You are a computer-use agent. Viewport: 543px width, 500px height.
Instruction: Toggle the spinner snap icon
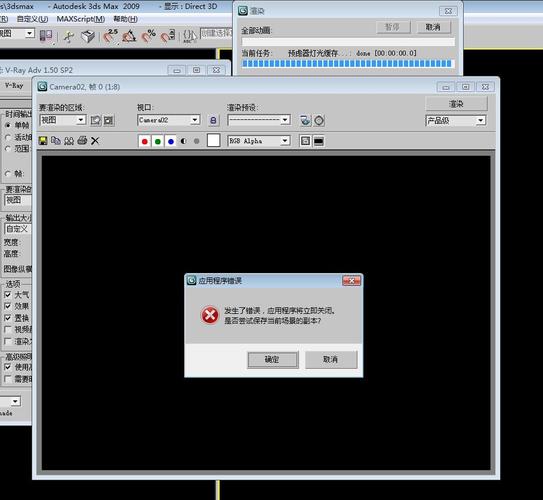pyautogui.click(x=168, y=36)
